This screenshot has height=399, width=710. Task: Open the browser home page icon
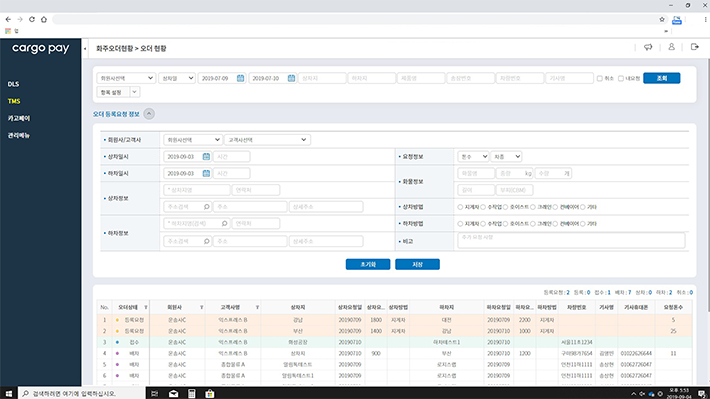tap(44, 19)
